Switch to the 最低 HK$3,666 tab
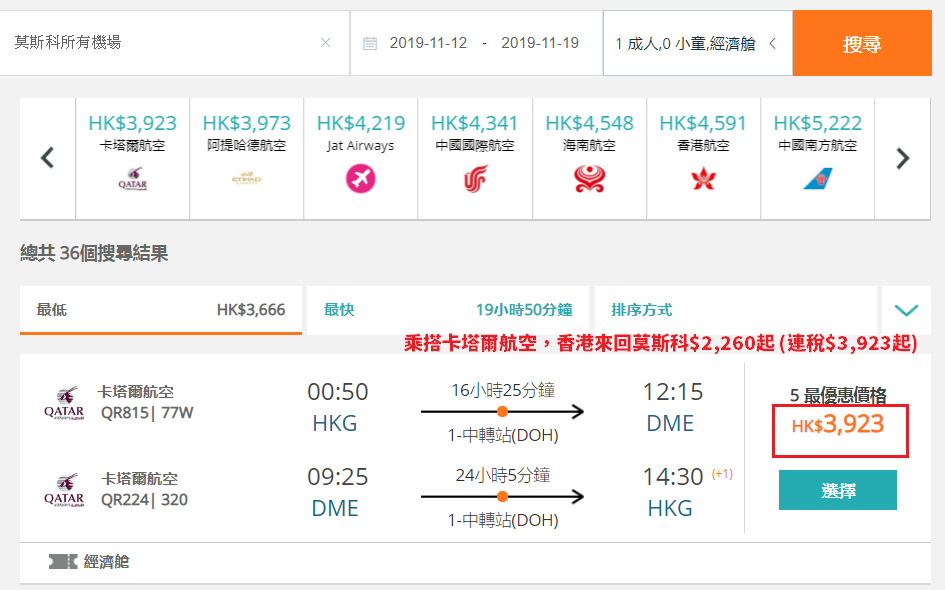 point(161,310)
